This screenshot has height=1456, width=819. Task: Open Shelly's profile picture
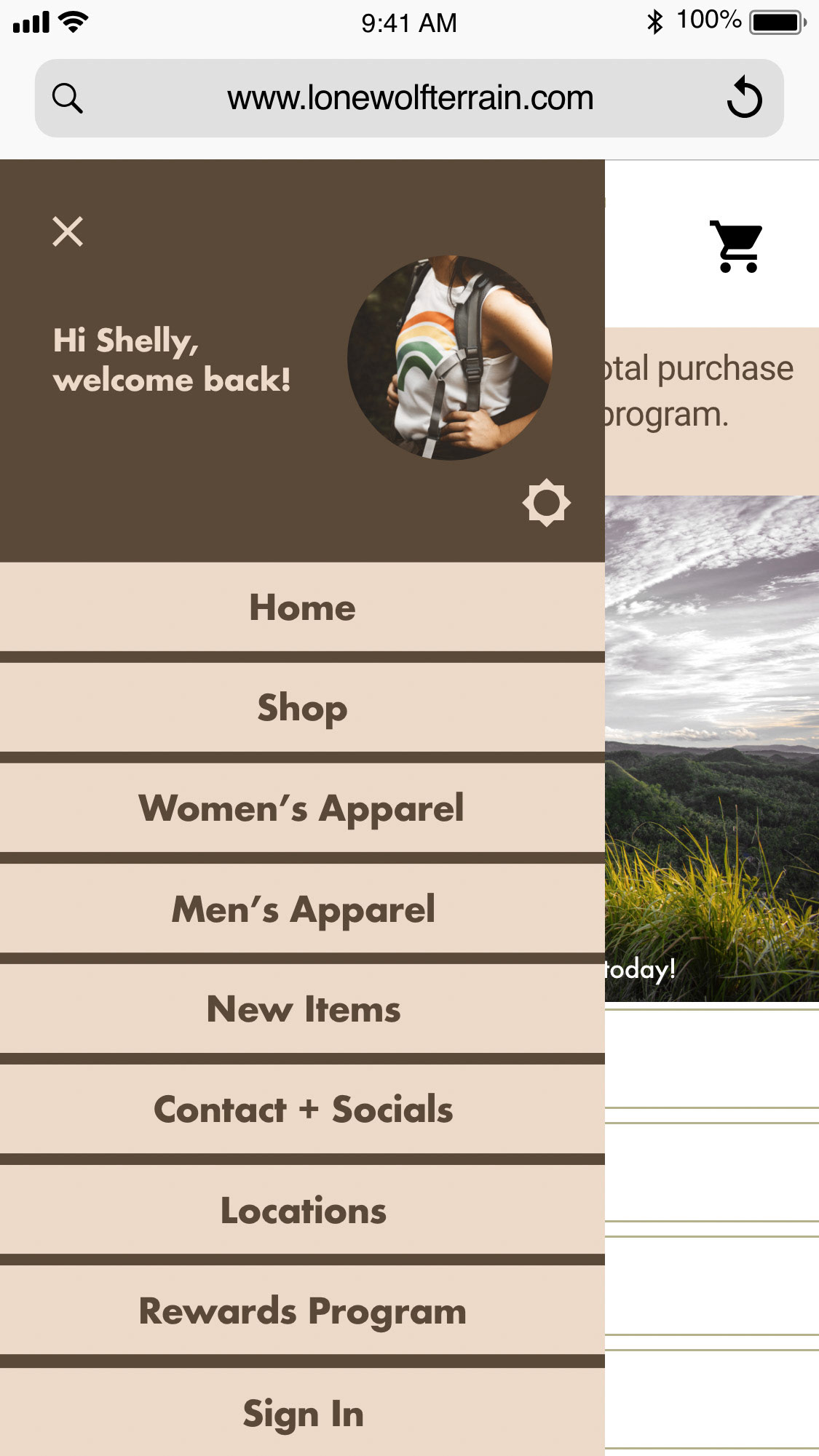450,357
